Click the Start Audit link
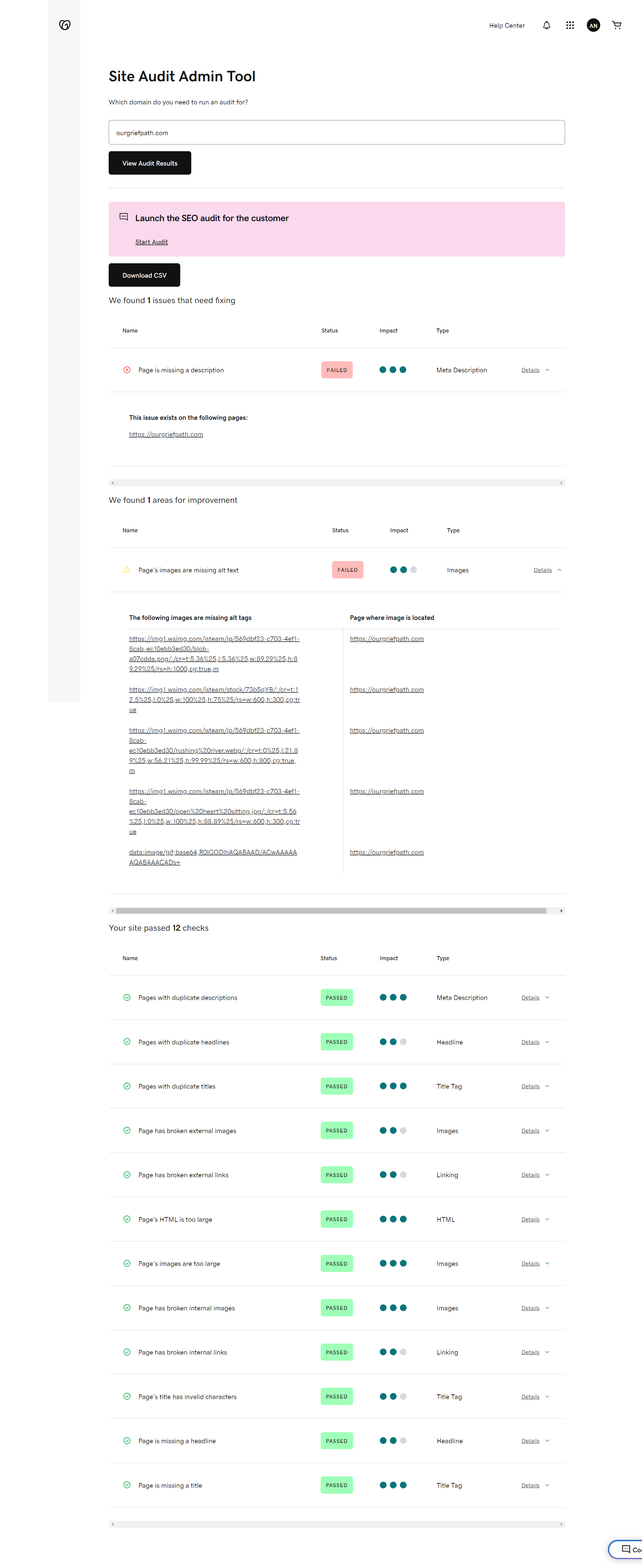The image size is (642, 1568). coord(151,242)
